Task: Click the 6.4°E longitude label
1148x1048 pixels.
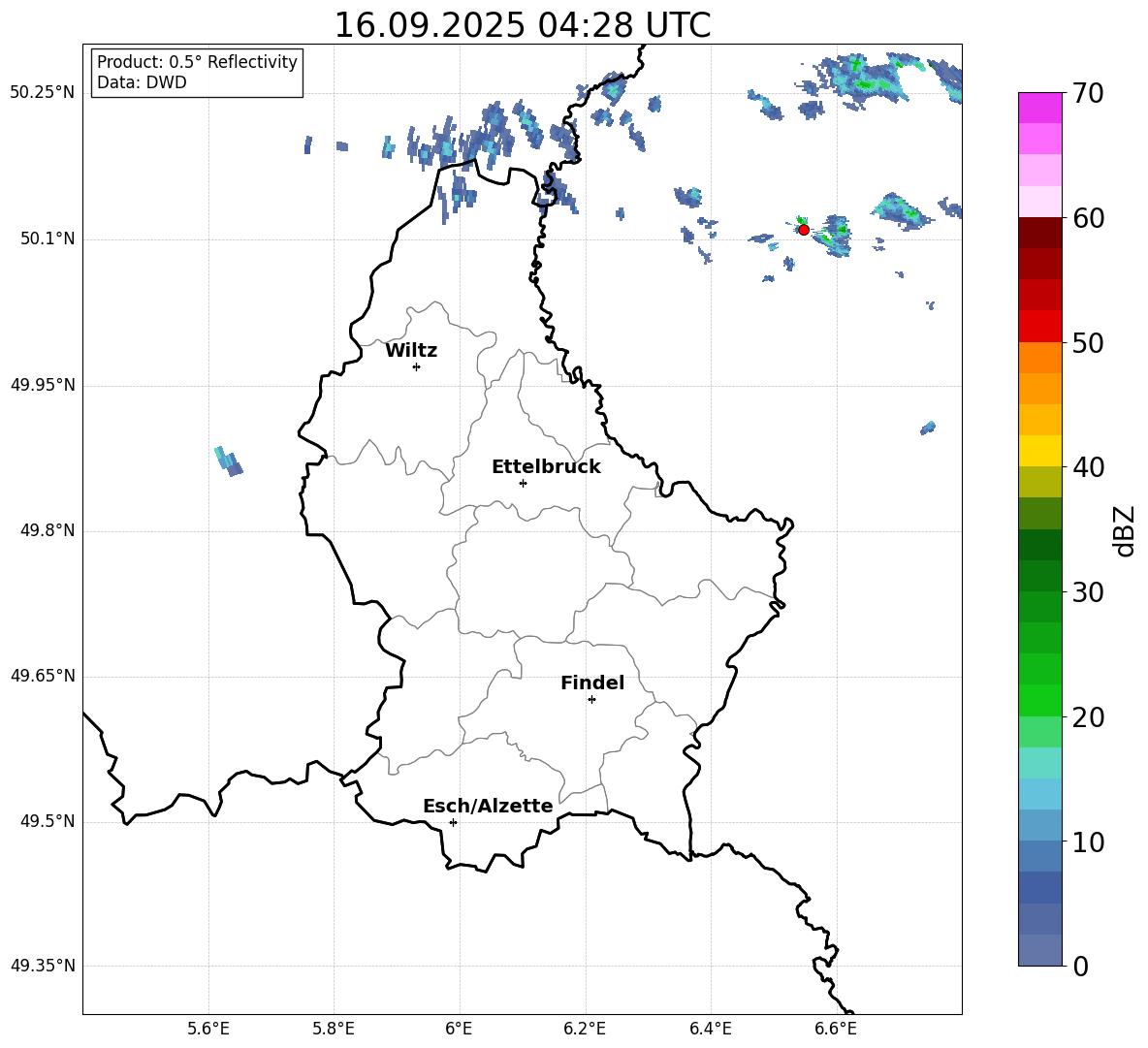Action: point(710,1029)
